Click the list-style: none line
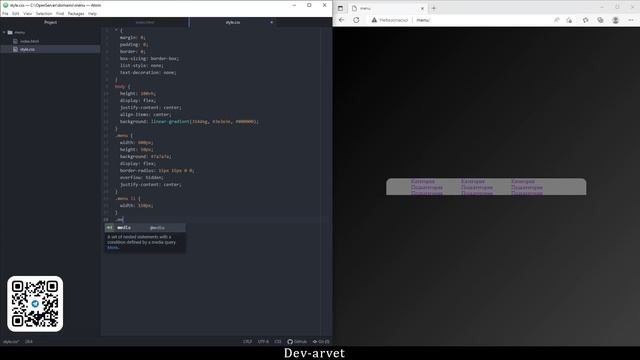The width and height of the screenshot is (640, 360). tap(142, 65)
